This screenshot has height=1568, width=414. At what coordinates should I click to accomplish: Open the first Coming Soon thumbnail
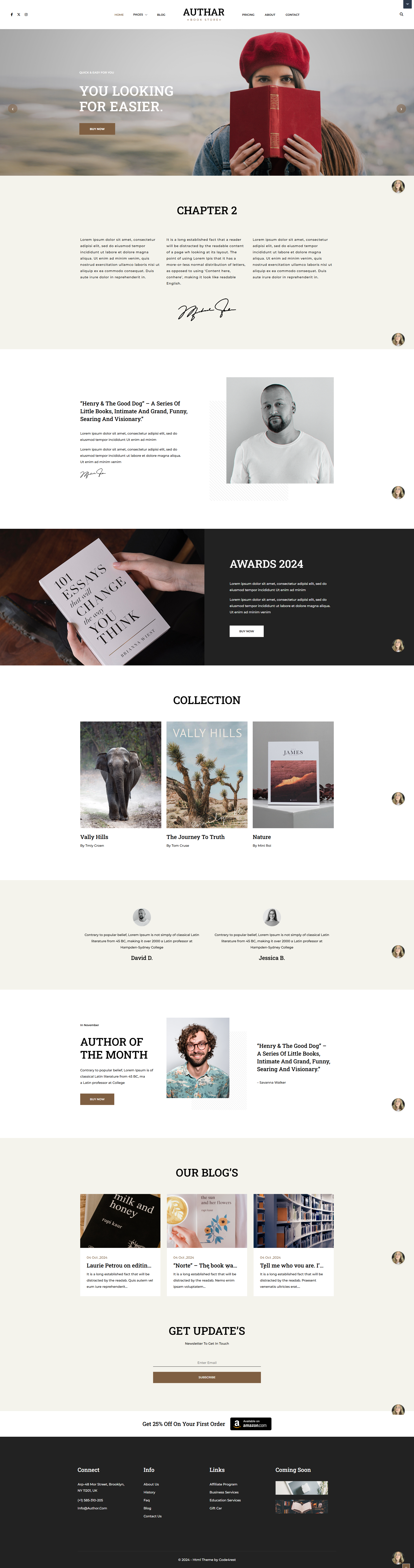coord(301,1488)
